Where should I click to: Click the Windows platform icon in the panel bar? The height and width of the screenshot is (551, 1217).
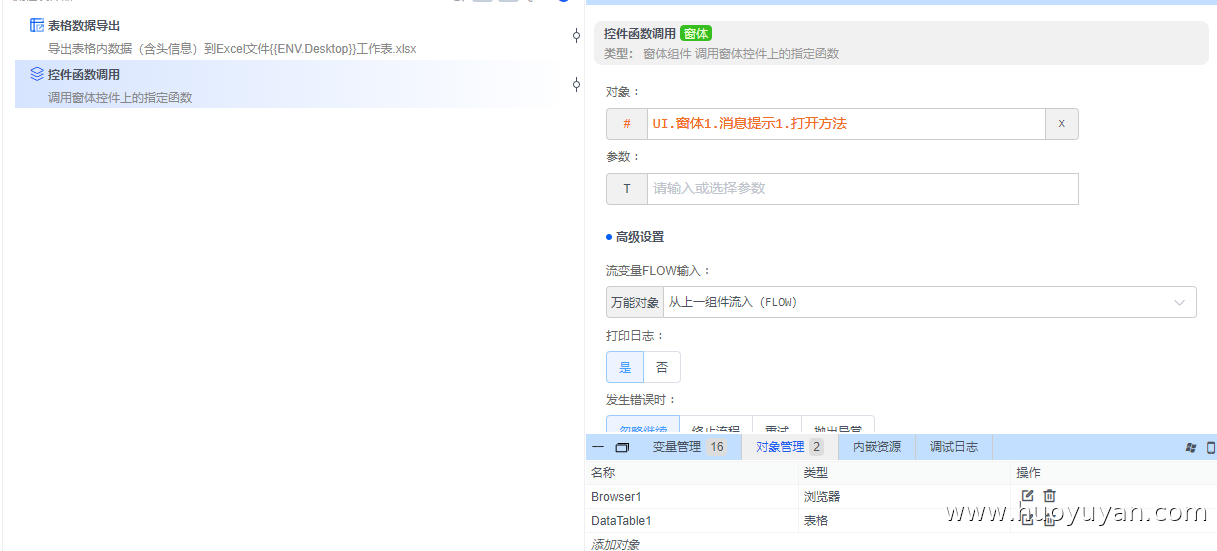pos(1191,447)
